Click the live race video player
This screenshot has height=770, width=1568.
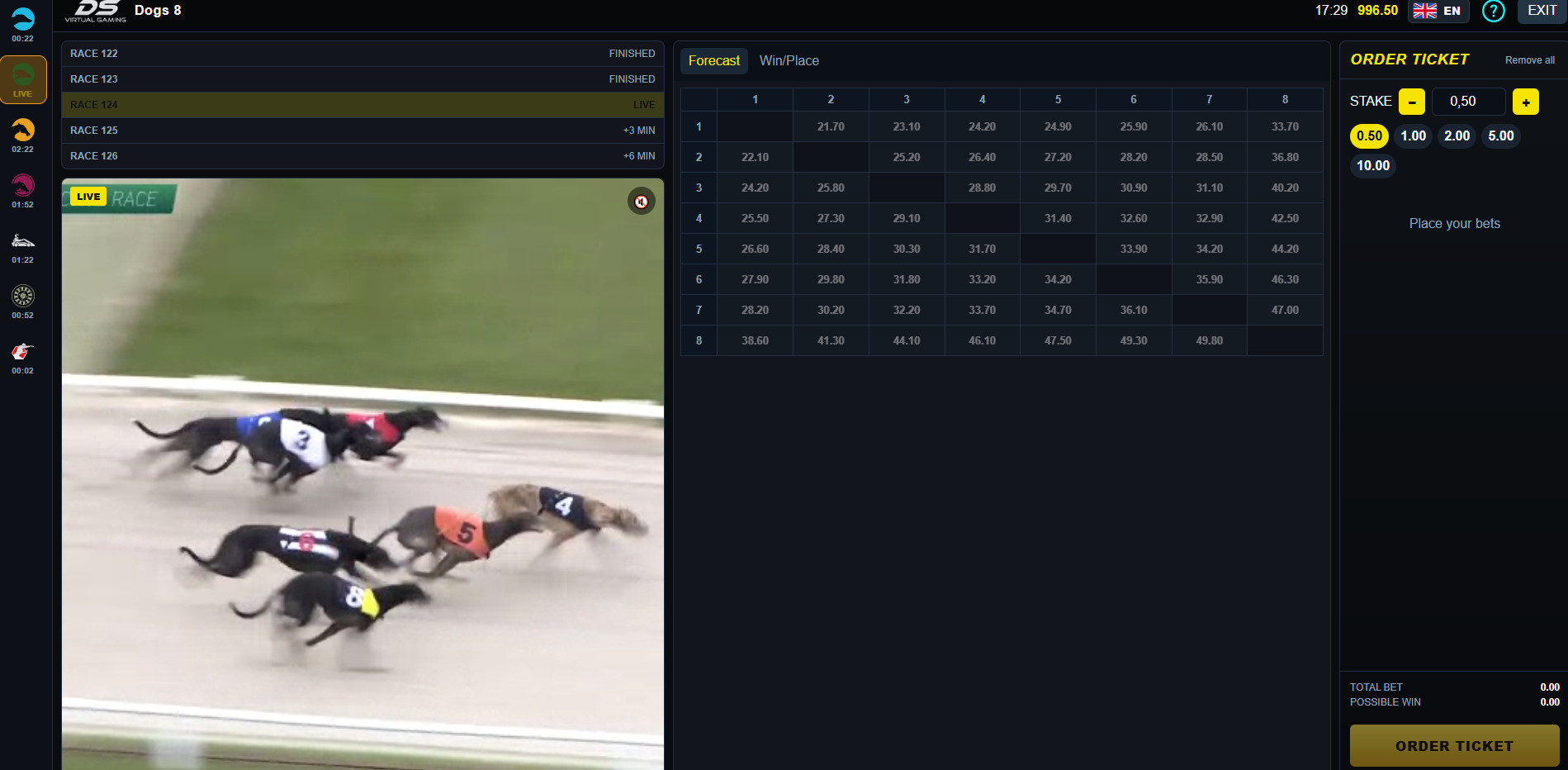(x=362, y=474)
